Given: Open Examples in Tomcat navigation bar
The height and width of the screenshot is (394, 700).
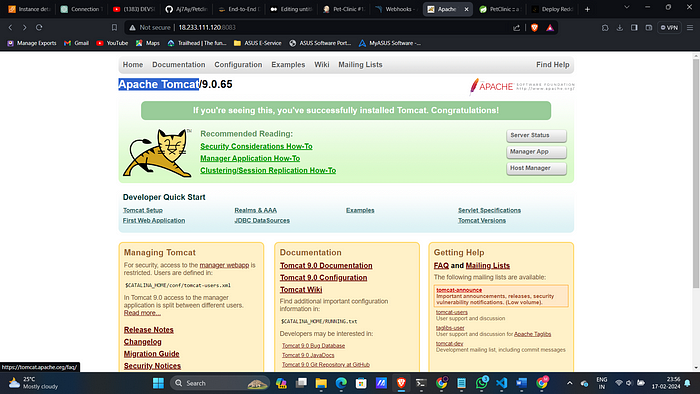Looking at the screenshot, I should tap(288, 65).
